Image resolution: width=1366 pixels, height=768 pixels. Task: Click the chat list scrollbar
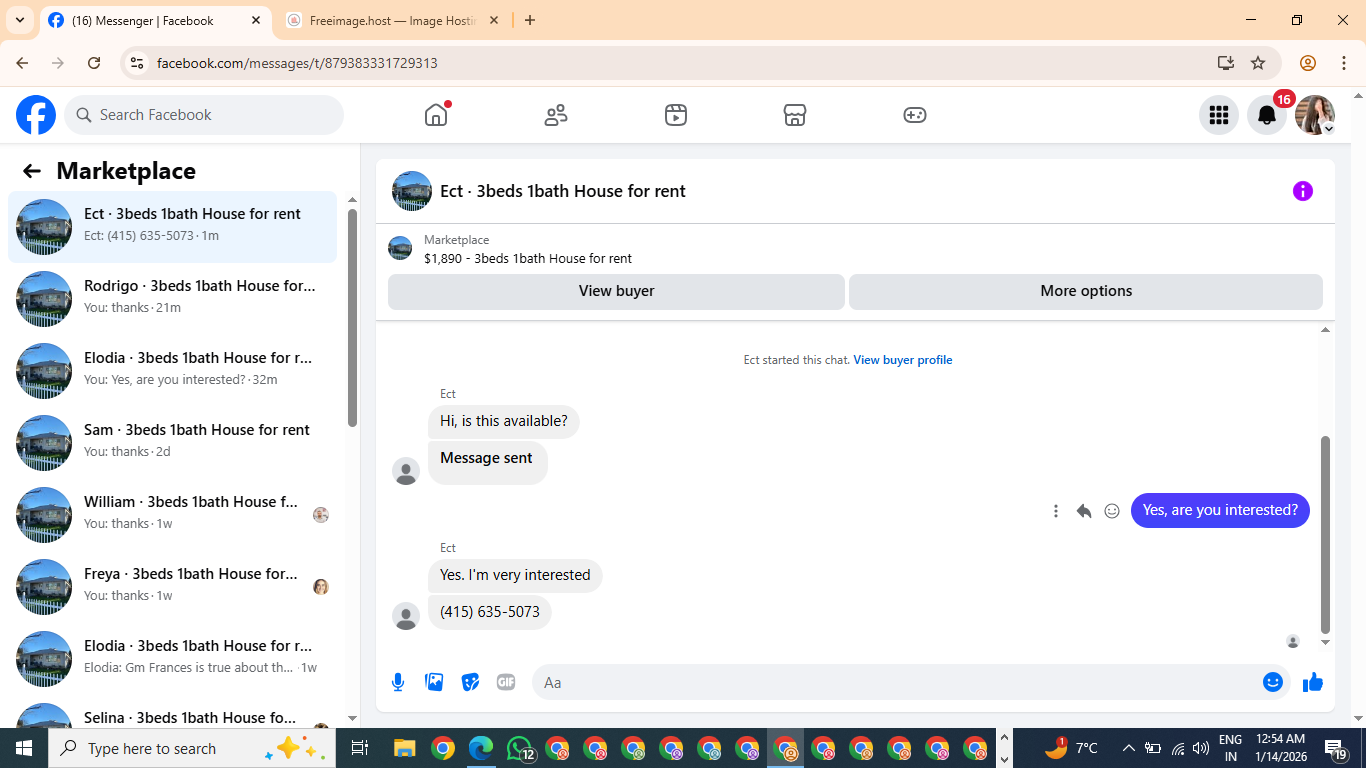click(352, 318)
